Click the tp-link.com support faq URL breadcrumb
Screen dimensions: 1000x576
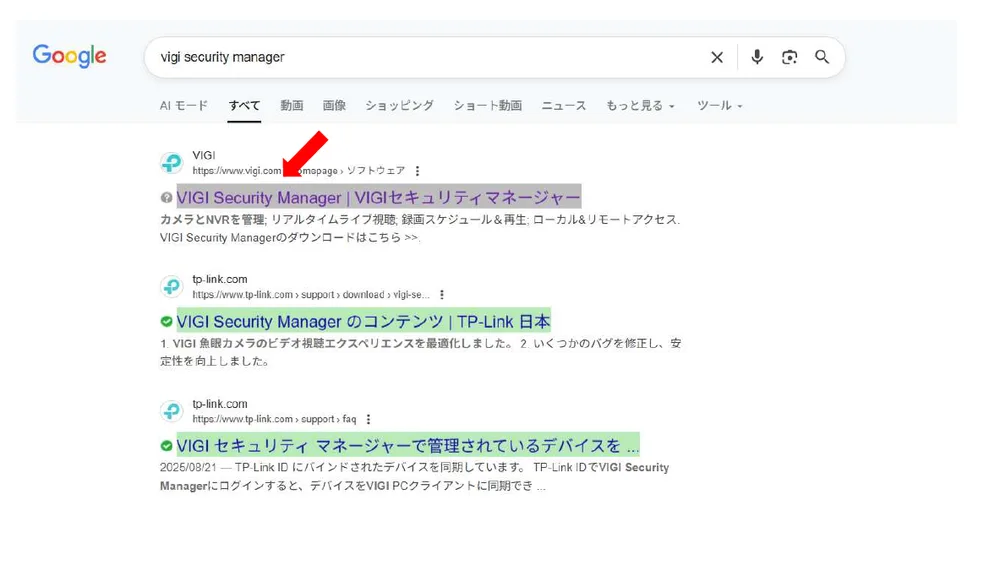pos(274,419)
